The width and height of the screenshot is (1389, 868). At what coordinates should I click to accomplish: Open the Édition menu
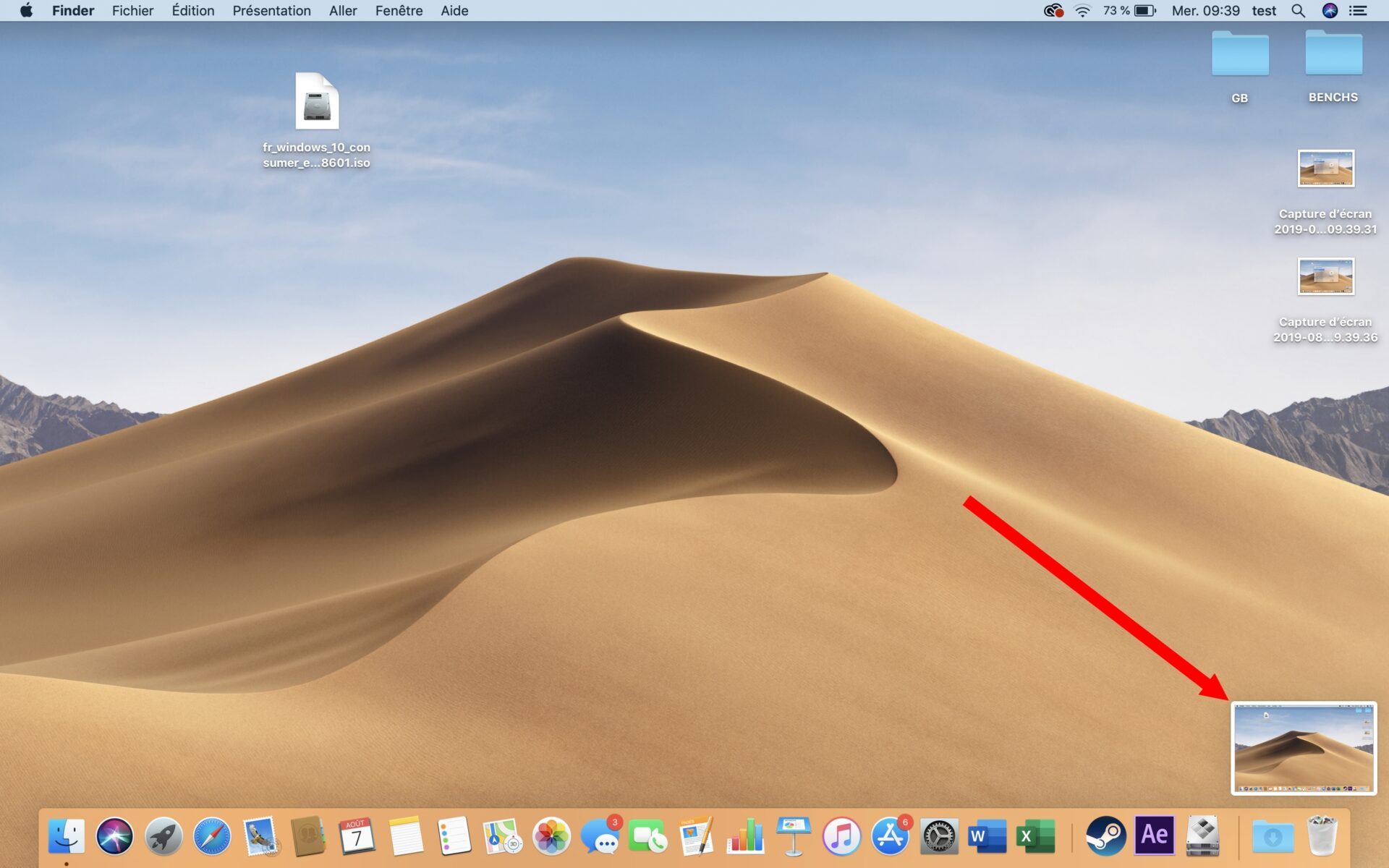click(192, 11)
